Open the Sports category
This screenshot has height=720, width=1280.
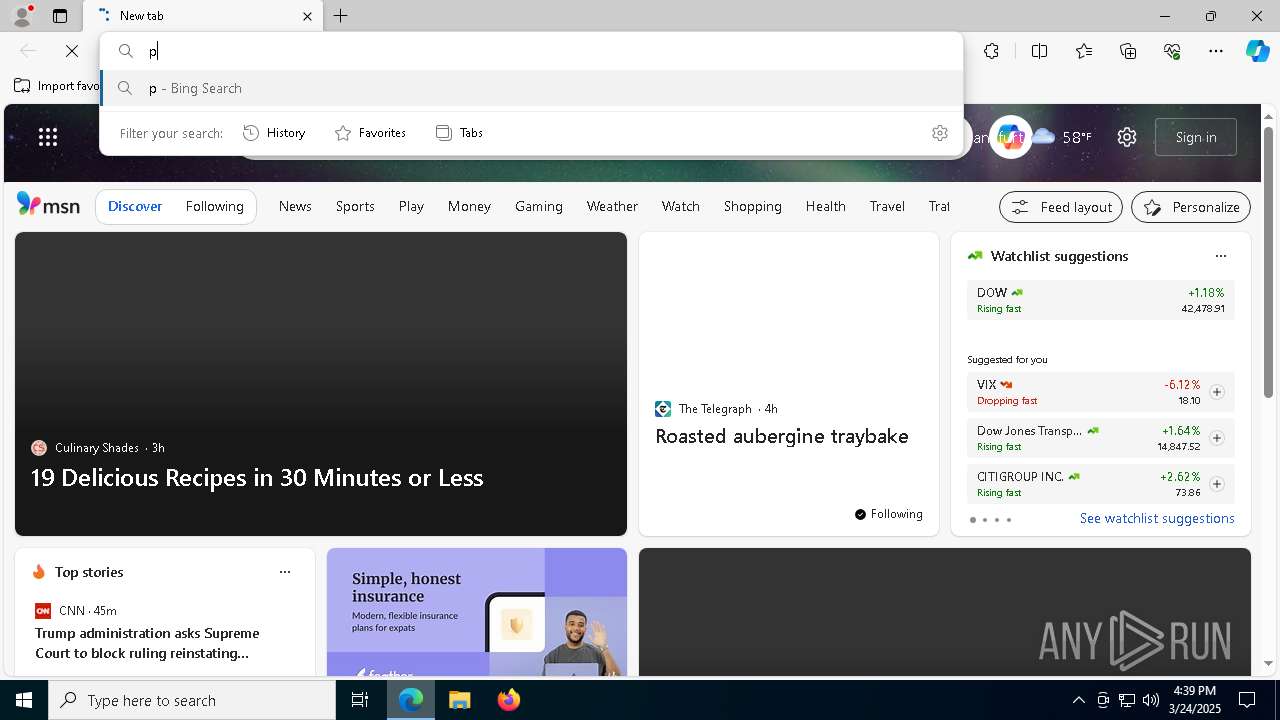click(355, 206)
